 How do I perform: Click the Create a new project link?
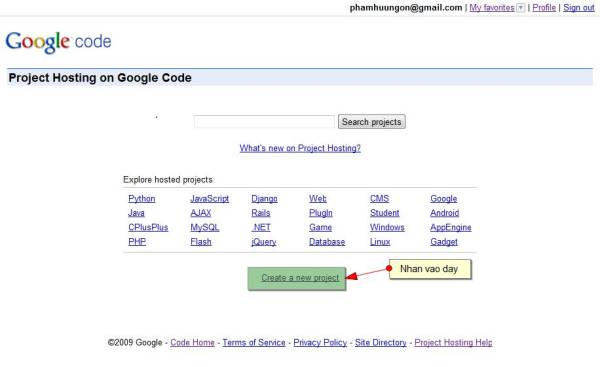(300, 278)
